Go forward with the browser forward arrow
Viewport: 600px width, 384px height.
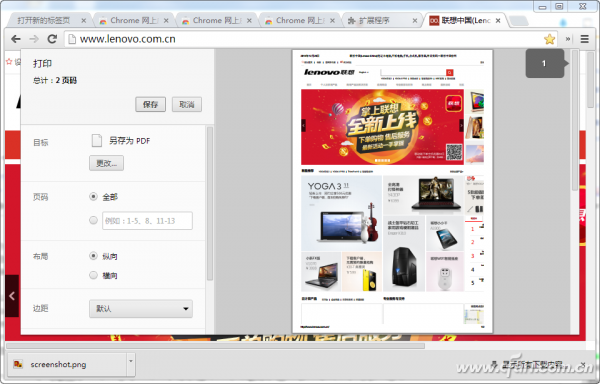point(34,39)
